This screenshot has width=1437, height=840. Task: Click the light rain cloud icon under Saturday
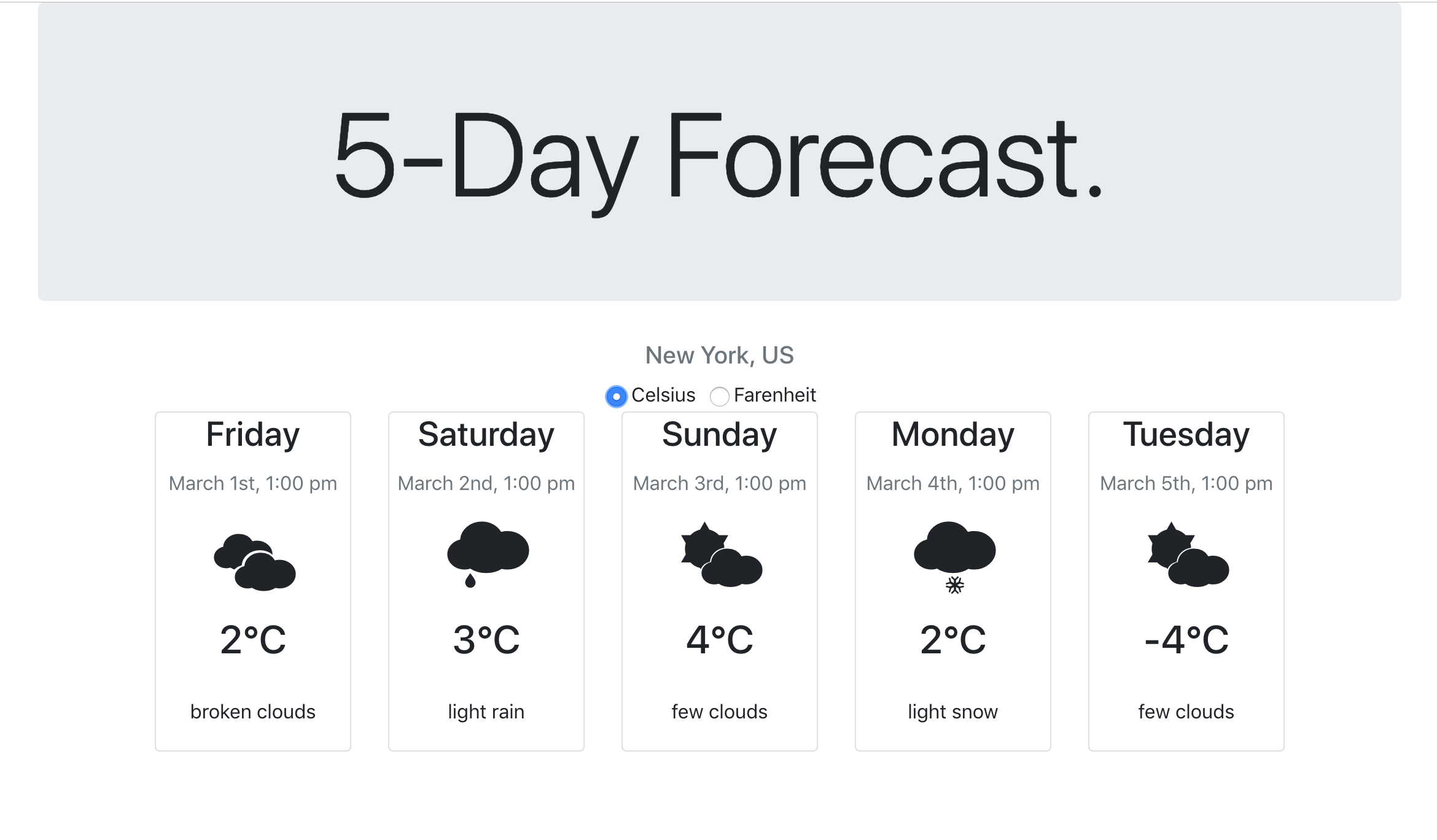pyautogui.click(x=487, y=546)
